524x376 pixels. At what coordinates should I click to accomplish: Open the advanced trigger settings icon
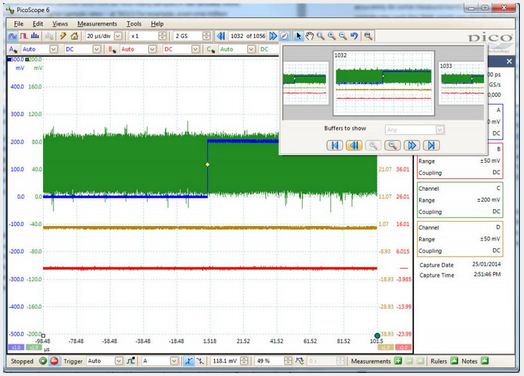click(131, 361)
